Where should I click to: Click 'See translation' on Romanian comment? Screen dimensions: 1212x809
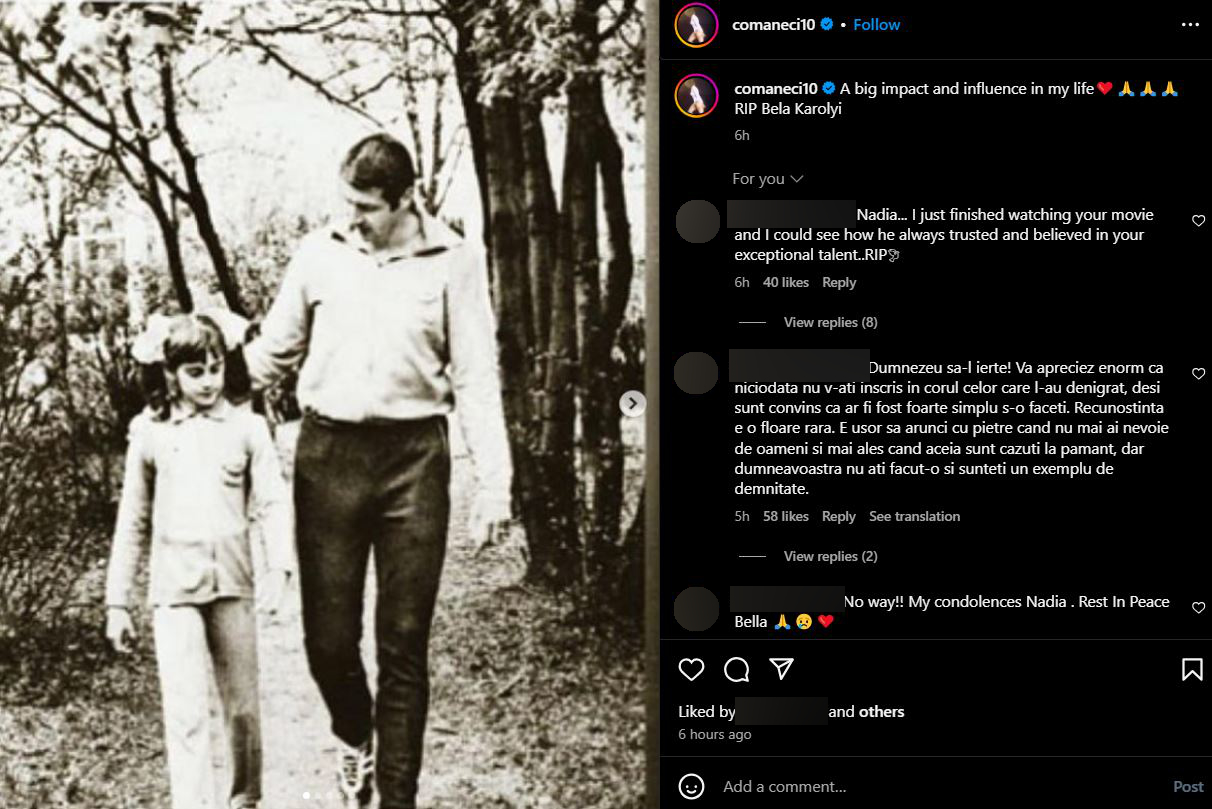(x=914, y=516)
